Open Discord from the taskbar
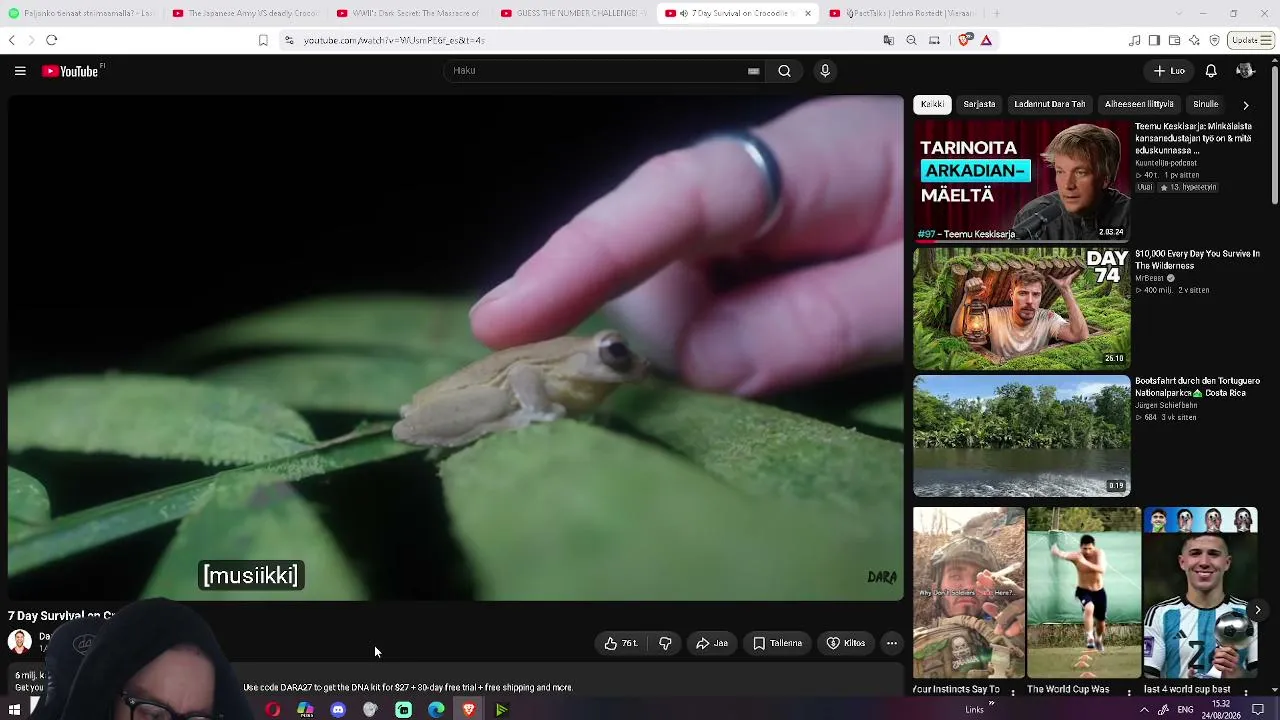Viewport: 1280px width, 720px height. pyautogui.click(x=338, y=709)
